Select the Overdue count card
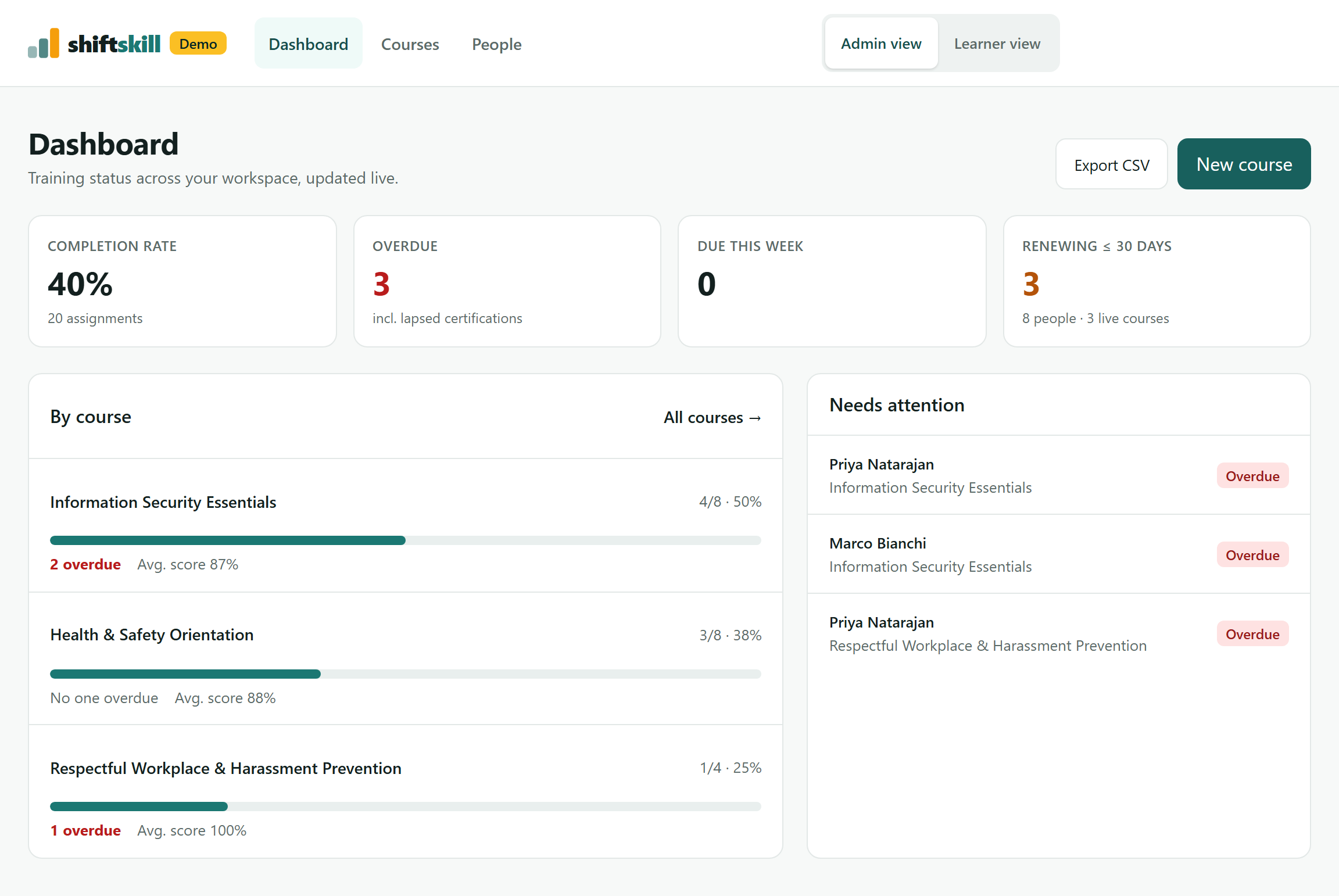 [x=507, y=281]
